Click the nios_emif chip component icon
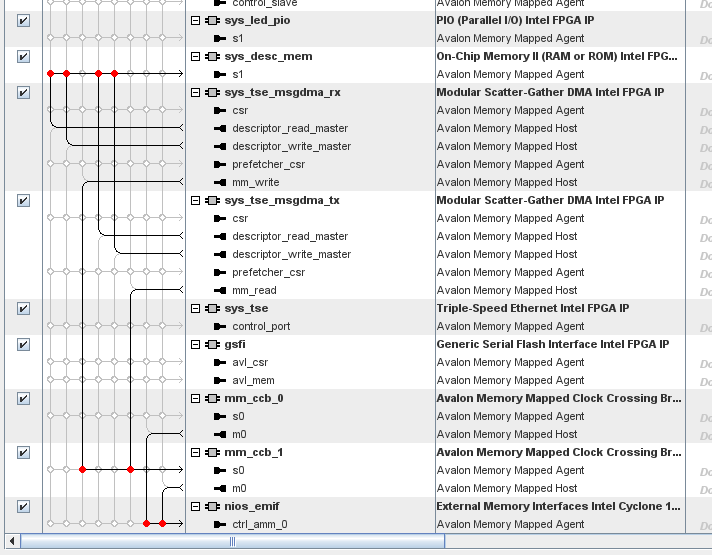Screen dimensions: 712x555 point(212,506)
